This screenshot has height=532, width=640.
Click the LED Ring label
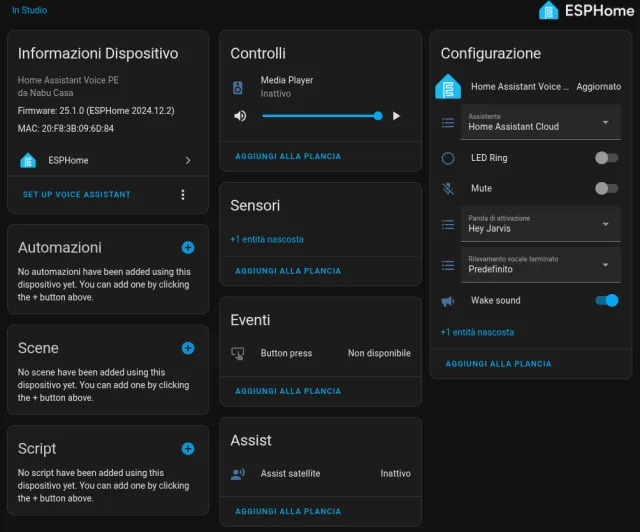[489, 158]
